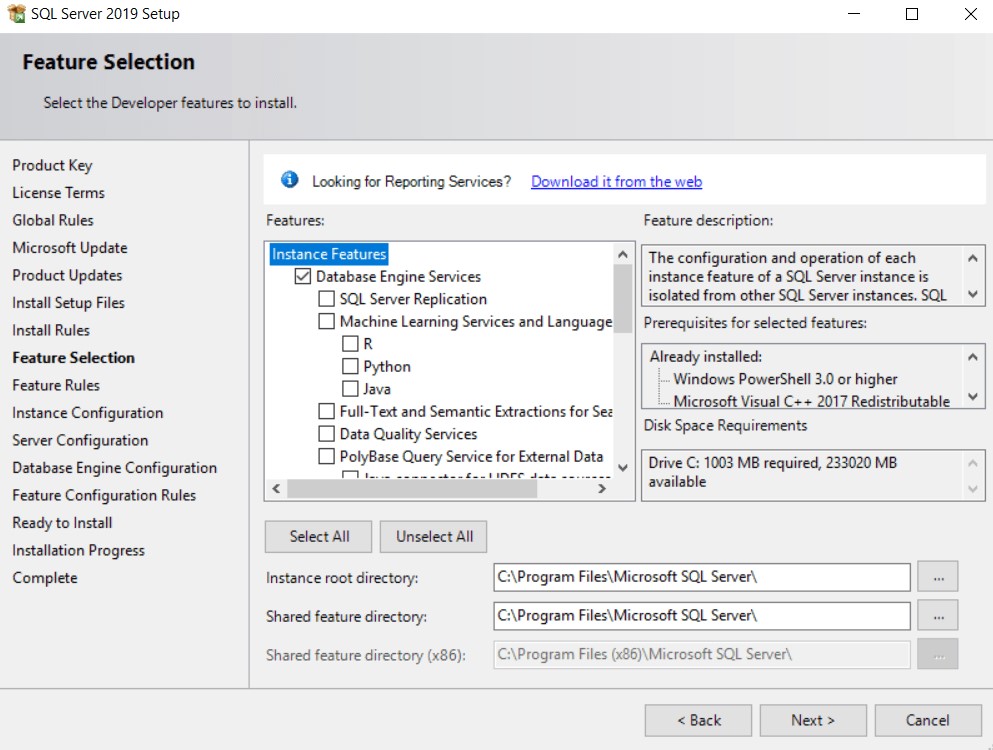This screenshot has width=993, height=750.
Task: Click the Shared feature directory text field
Action: click(x=702, y=616)
